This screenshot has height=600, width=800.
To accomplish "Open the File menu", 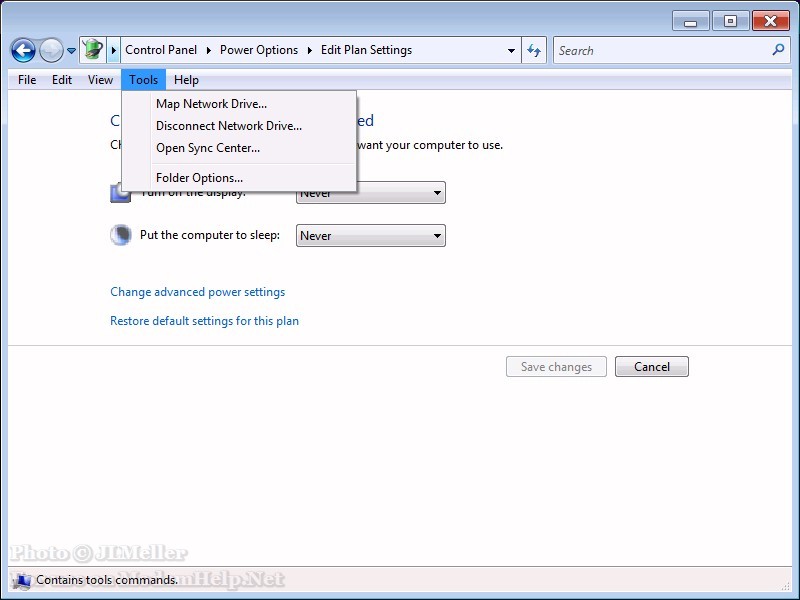I will coord(27,80).
